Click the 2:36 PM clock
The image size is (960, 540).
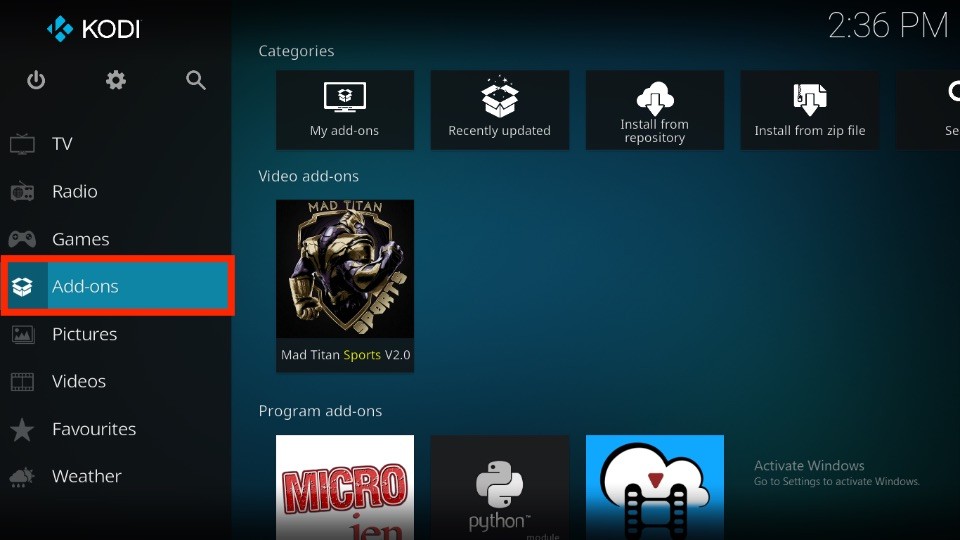coord(888,26)
